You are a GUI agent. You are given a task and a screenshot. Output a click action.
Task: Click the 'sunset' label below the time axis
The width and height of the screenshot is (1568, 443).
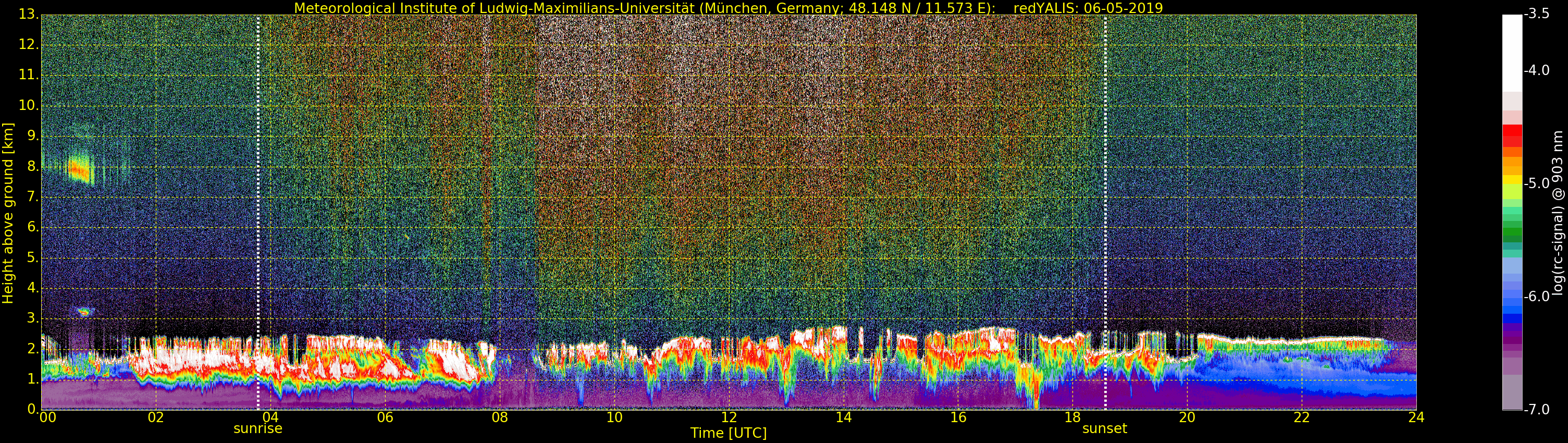click(x=1105, y=429)
